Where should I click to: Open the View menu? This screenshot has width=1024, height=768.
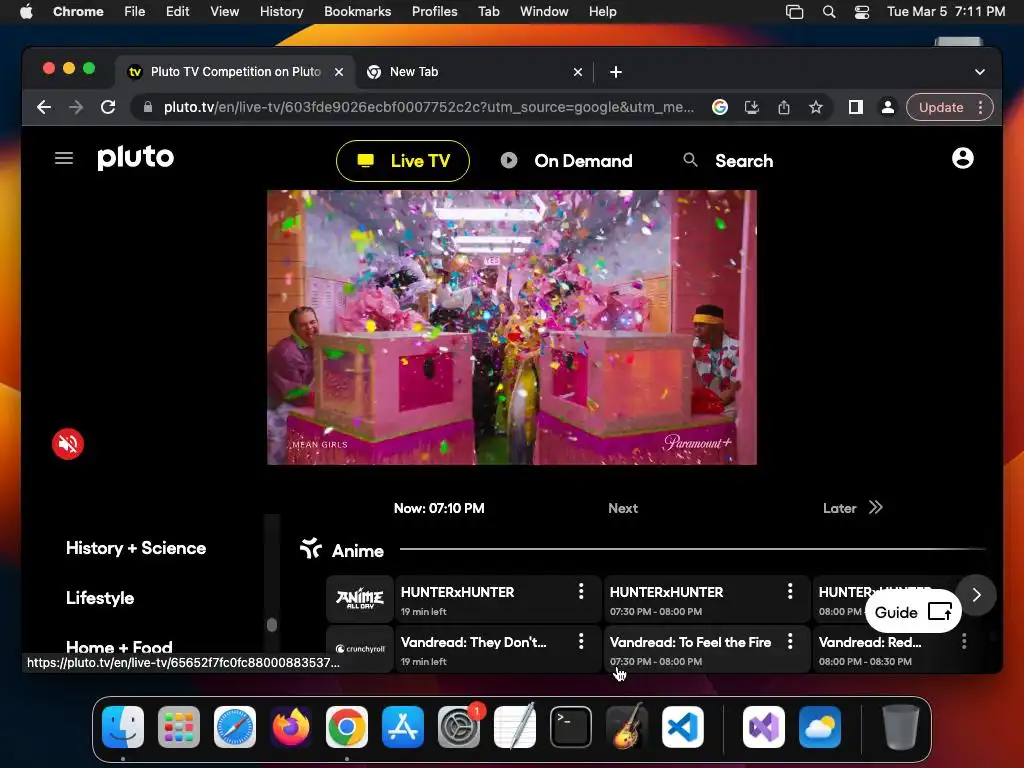(x=224, y=11)
